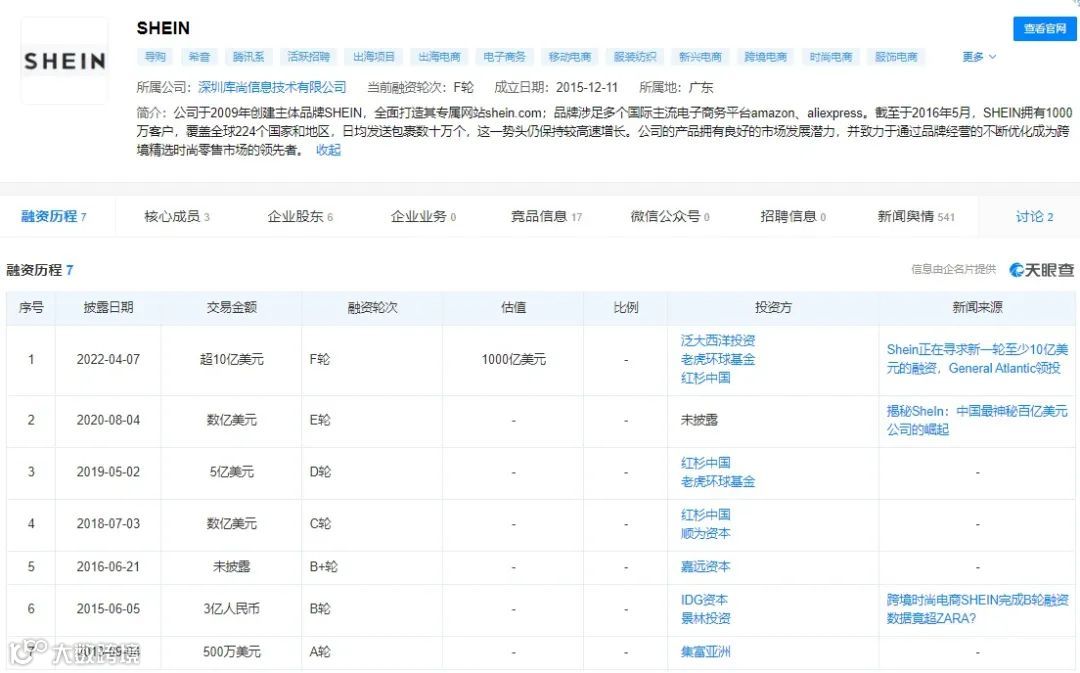The width and height of the screenshot is (1080, 673).
Task: Click the 天眼查 logo
Action: coord(1041,270)
